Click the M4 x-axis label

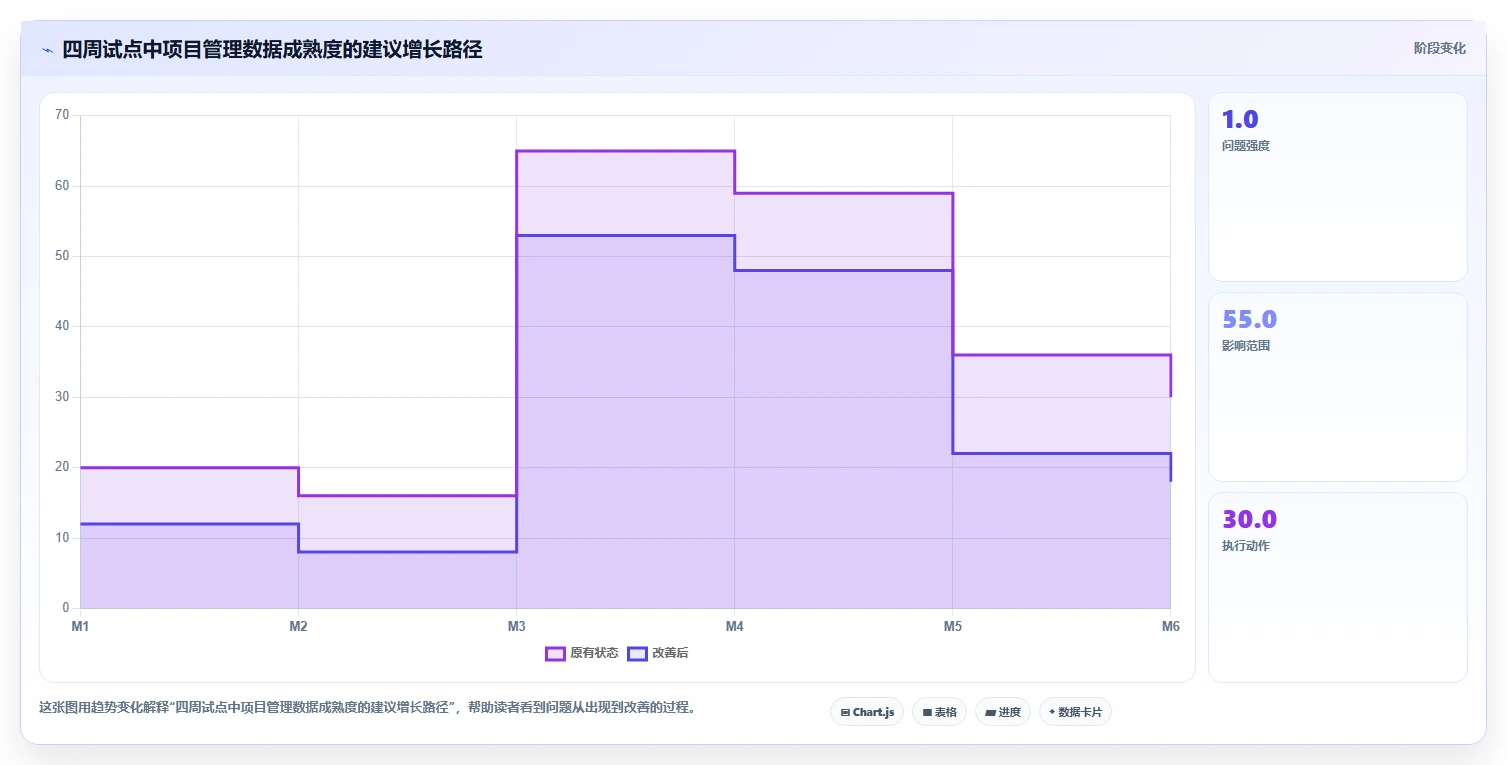734,627
